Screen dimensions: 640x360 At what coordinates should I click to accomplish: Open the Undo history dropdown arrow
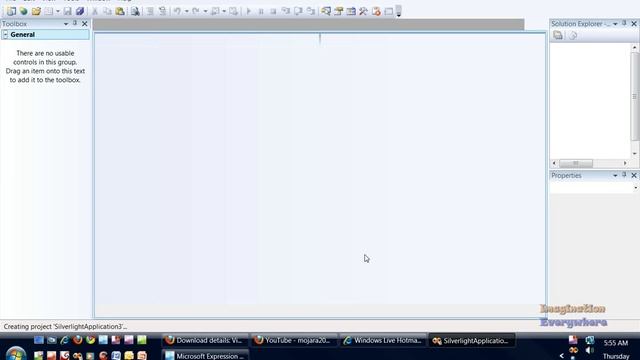[186, 11]
